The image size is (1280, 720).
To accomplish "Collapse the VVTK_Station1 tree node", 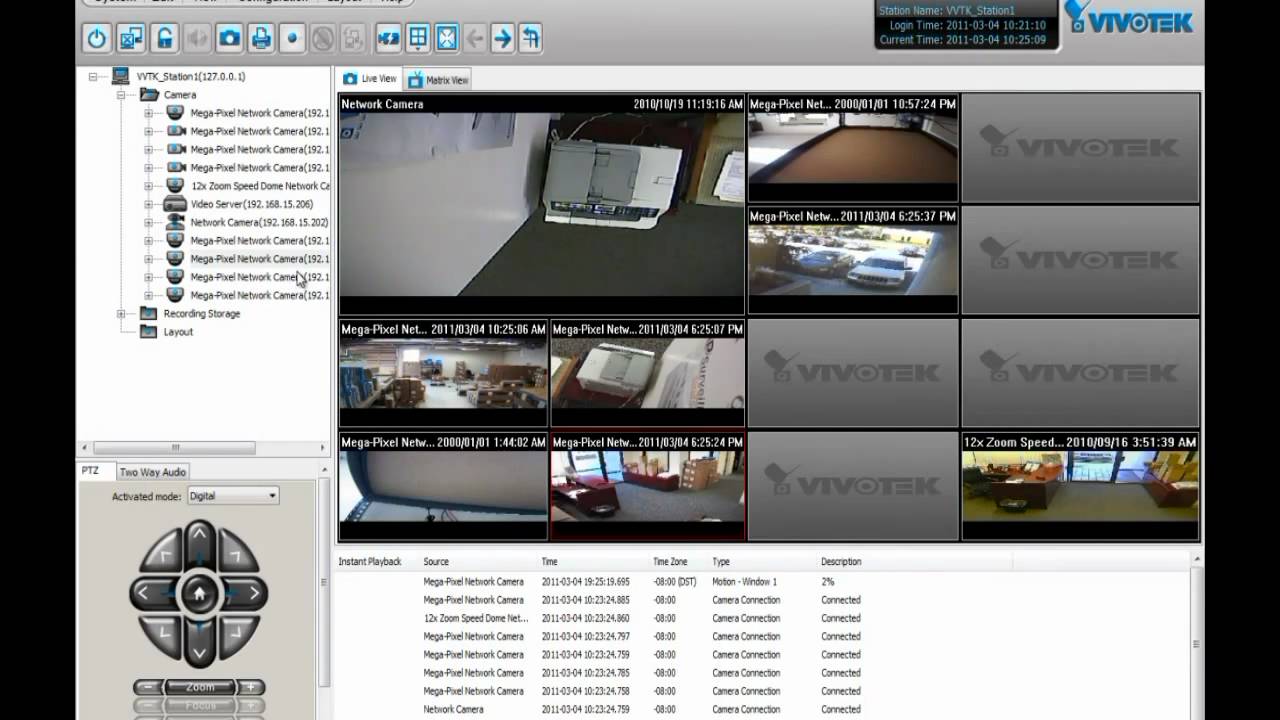I will (93, 76).
